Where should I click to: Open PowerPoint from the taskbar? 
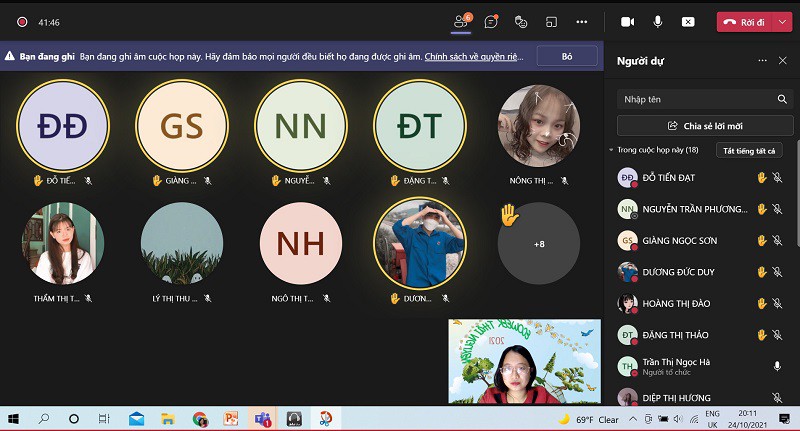click(231, 419)
